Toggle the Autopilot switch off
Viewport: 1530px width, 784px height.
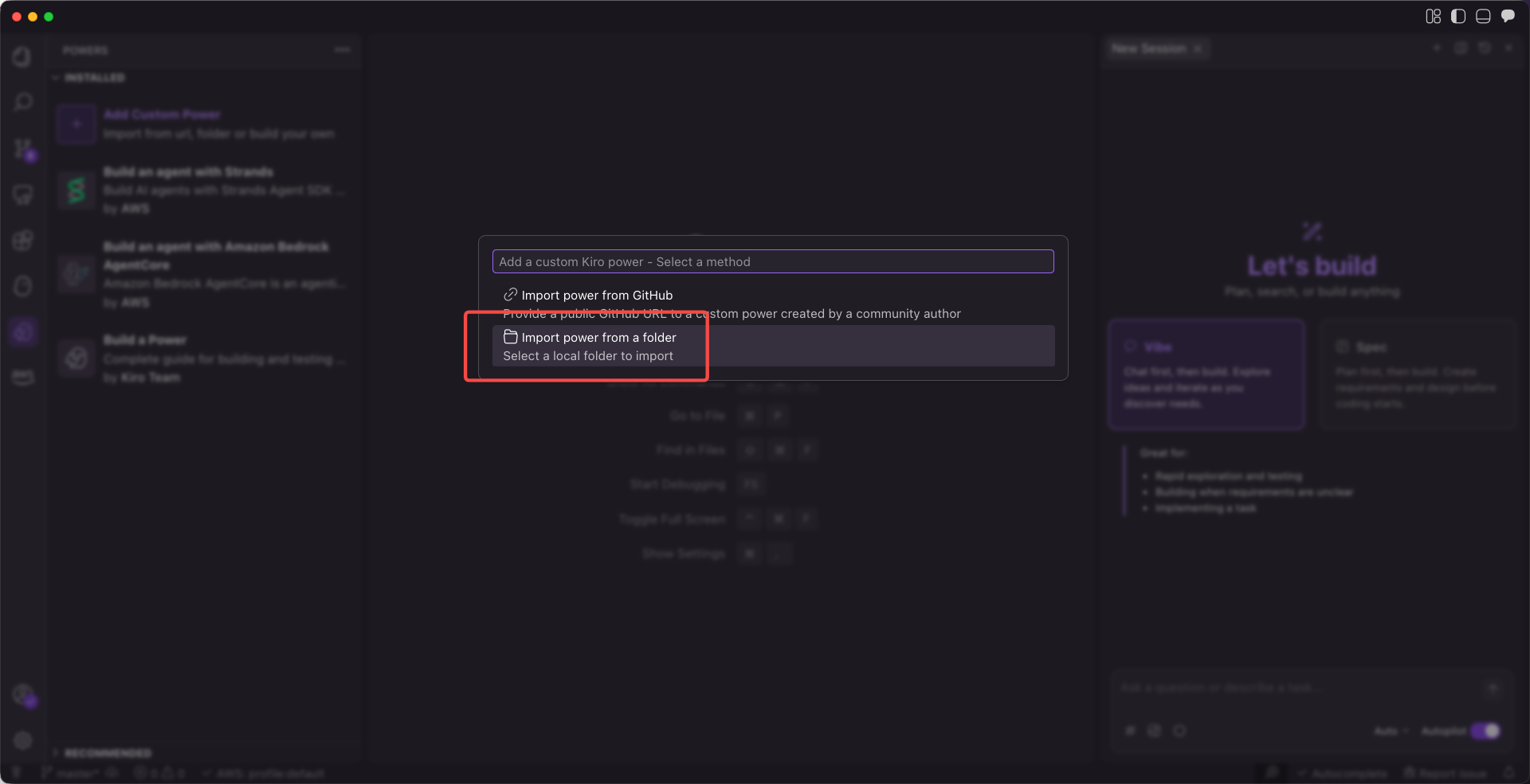1485,731
